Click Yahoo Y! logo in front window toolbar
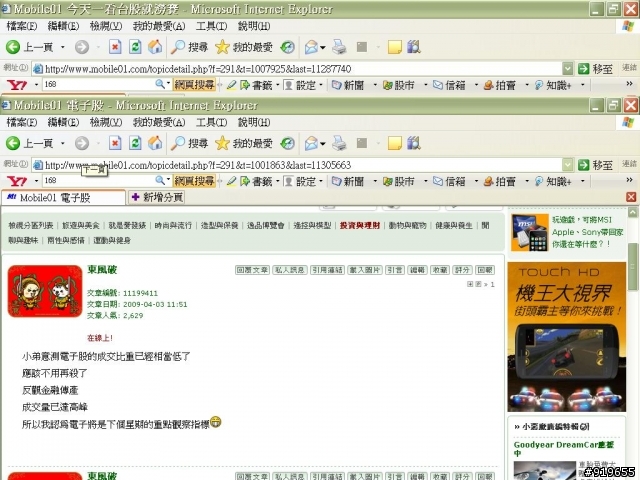640x480 pixels. point(17,181)
